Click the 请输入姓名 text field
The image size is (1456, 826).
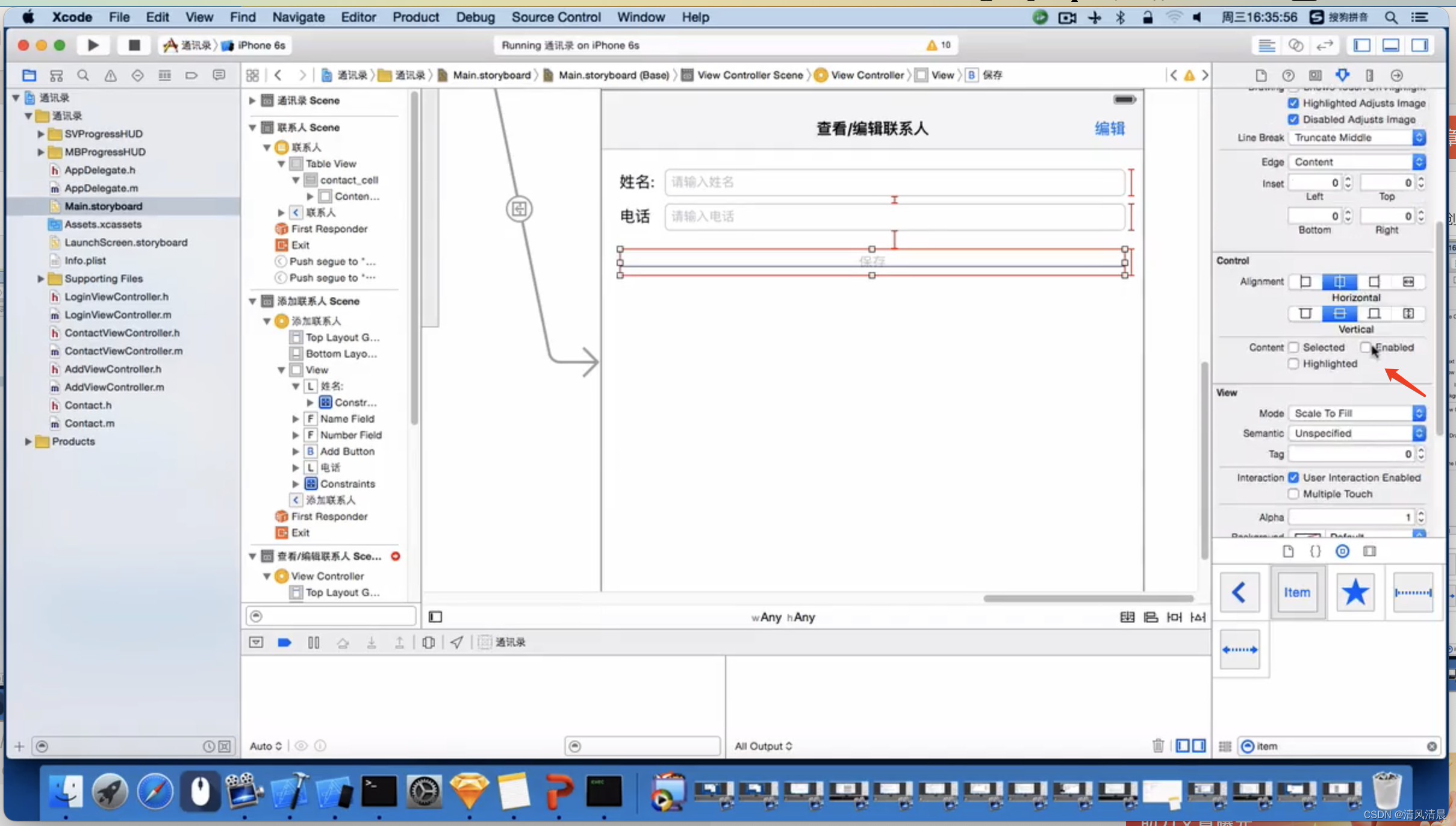point(894,182)
